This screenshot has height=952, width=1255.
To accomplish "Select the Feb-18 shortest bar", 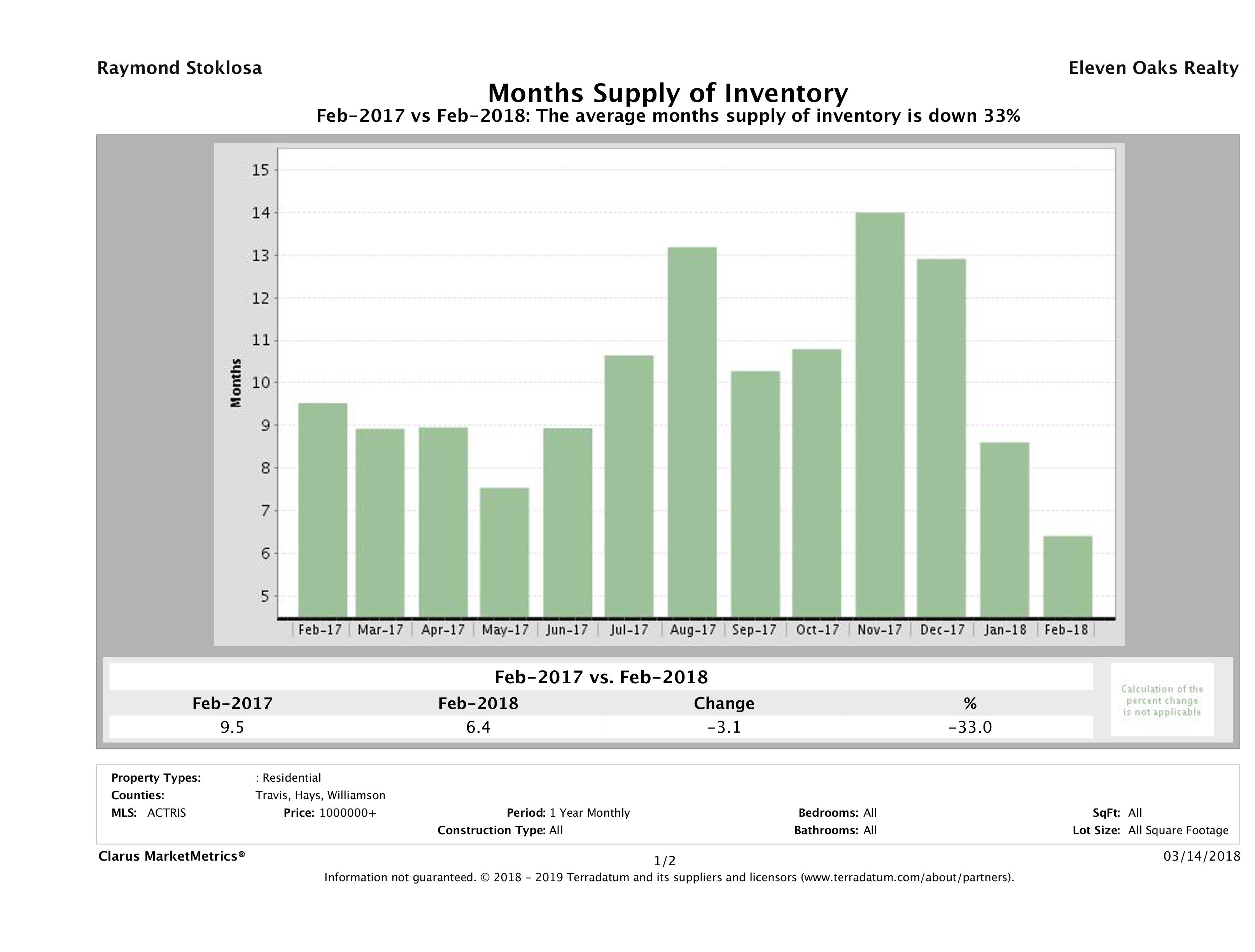I will pos(1067,576).
